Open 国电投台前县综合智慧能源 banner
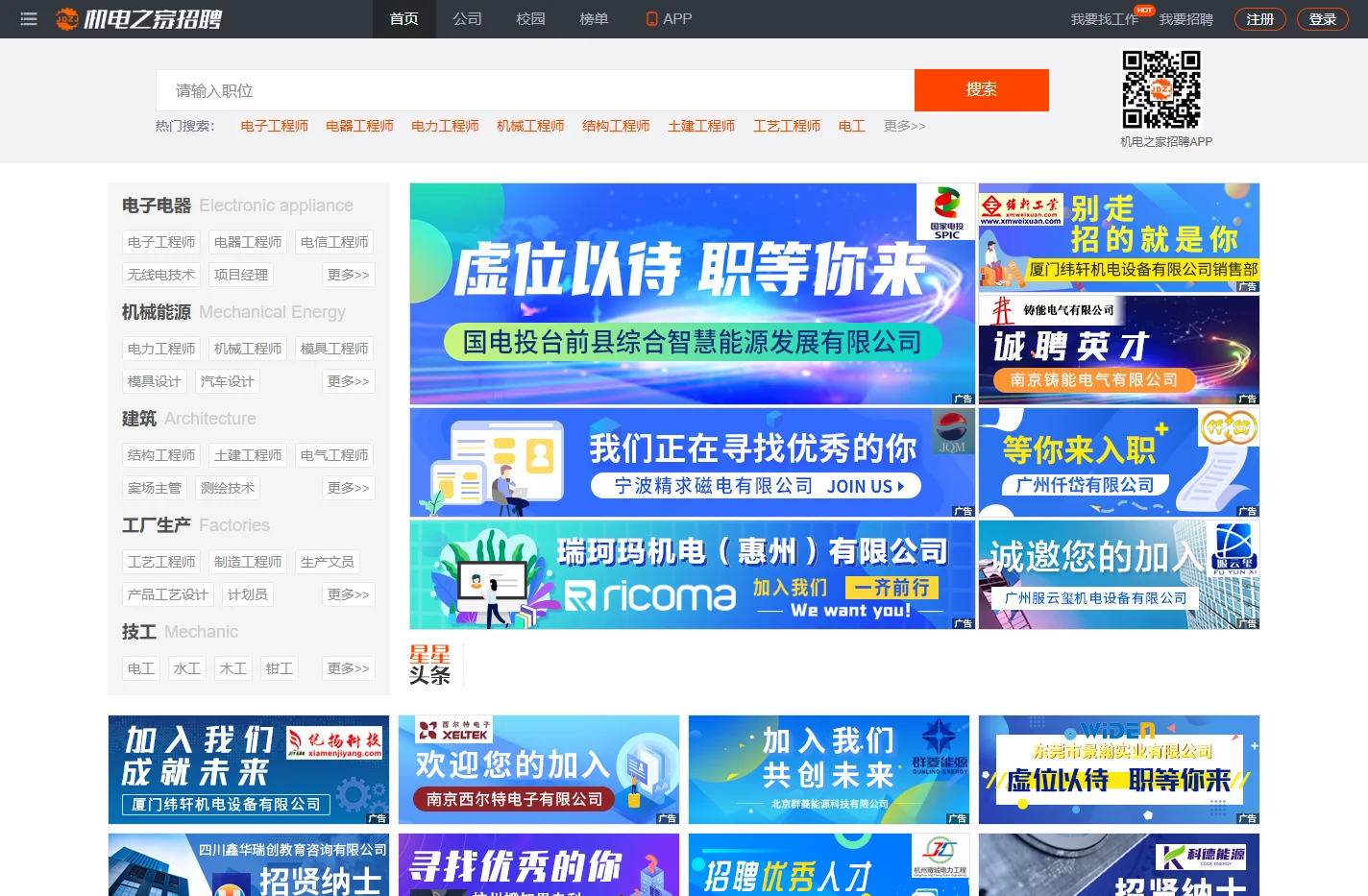Image resolution: width=1368 pixels, height=896 pixels. point(693,294)
